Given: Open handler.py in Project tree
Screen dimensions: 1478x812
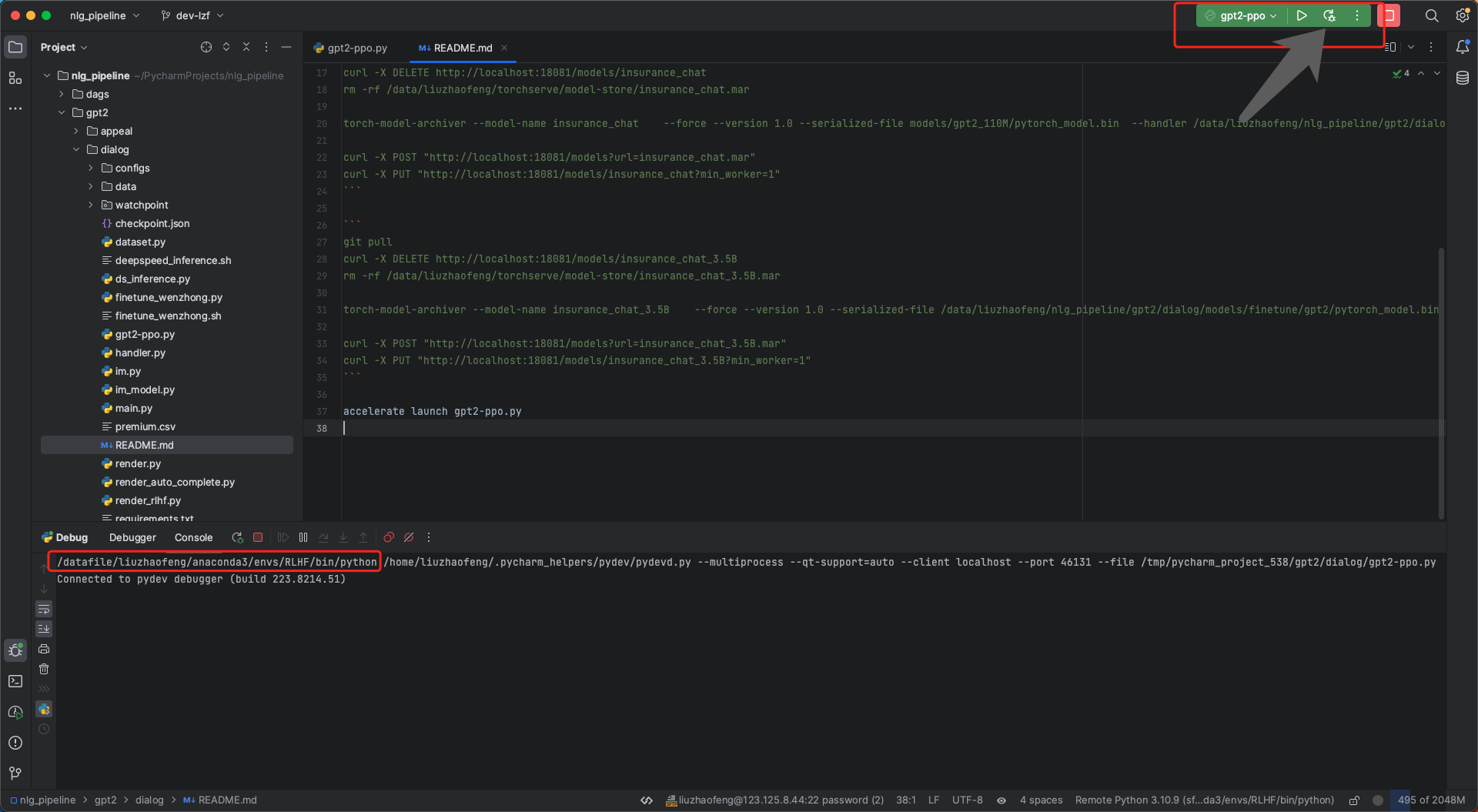Looking at the screenshot, I should [140, 353].
